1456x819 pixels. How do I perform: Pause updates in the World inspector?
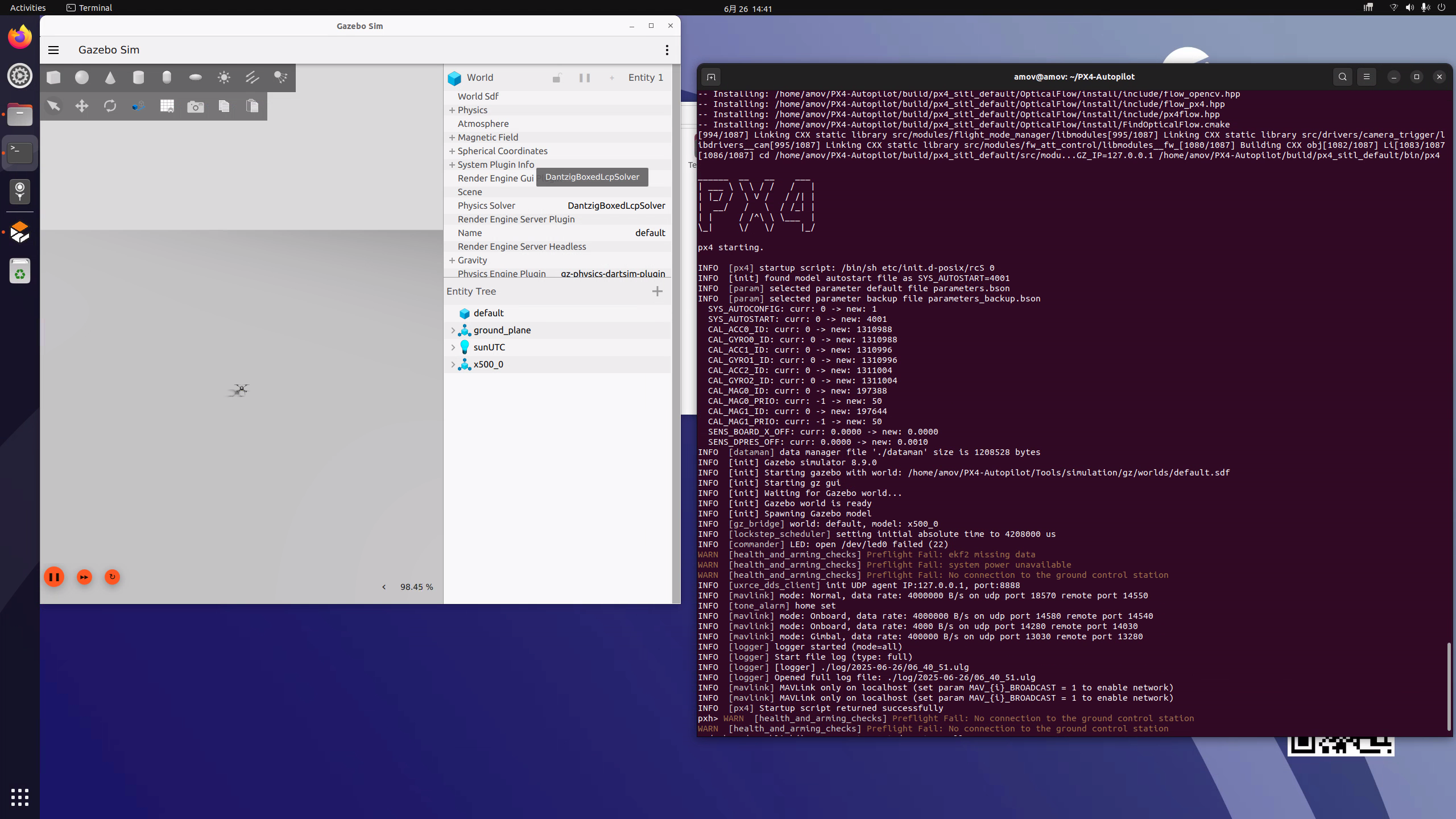[x=585, y=78]
